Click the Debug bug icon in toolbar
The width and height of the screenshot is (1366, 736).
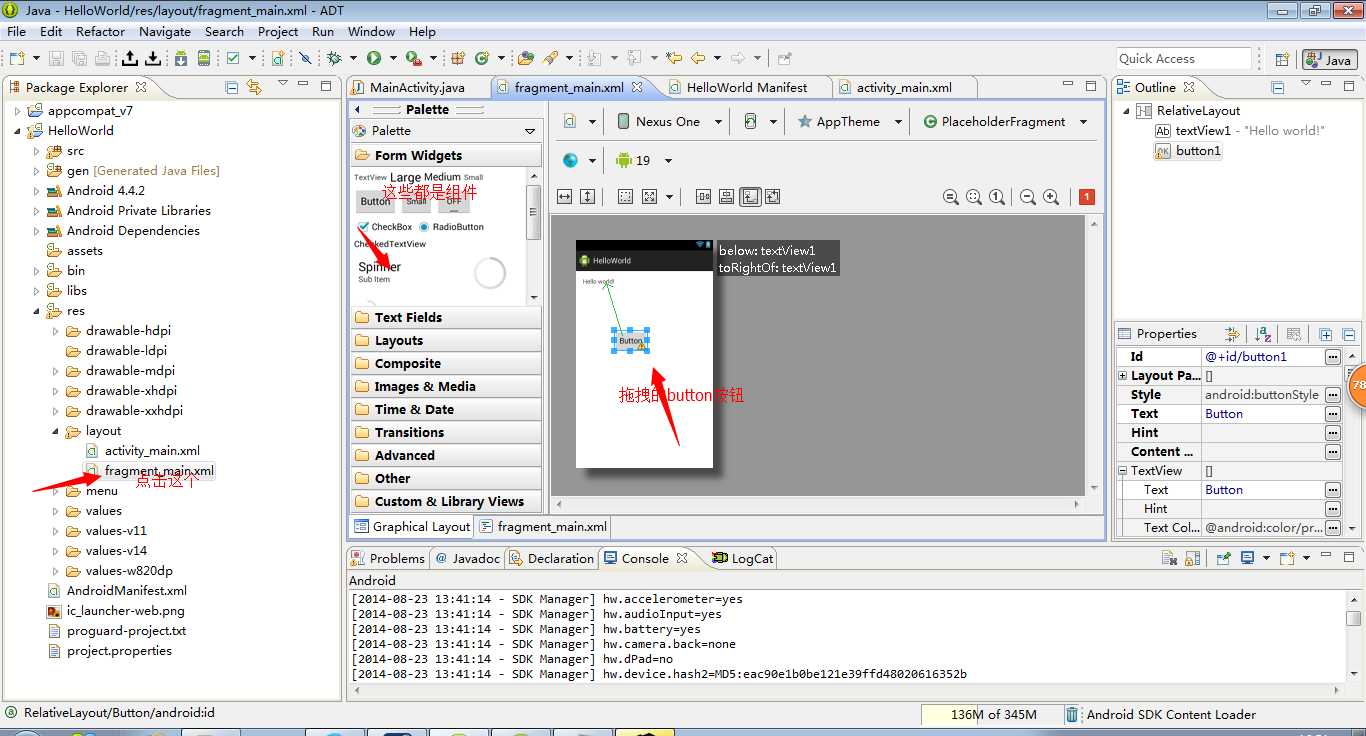point(334,58)
